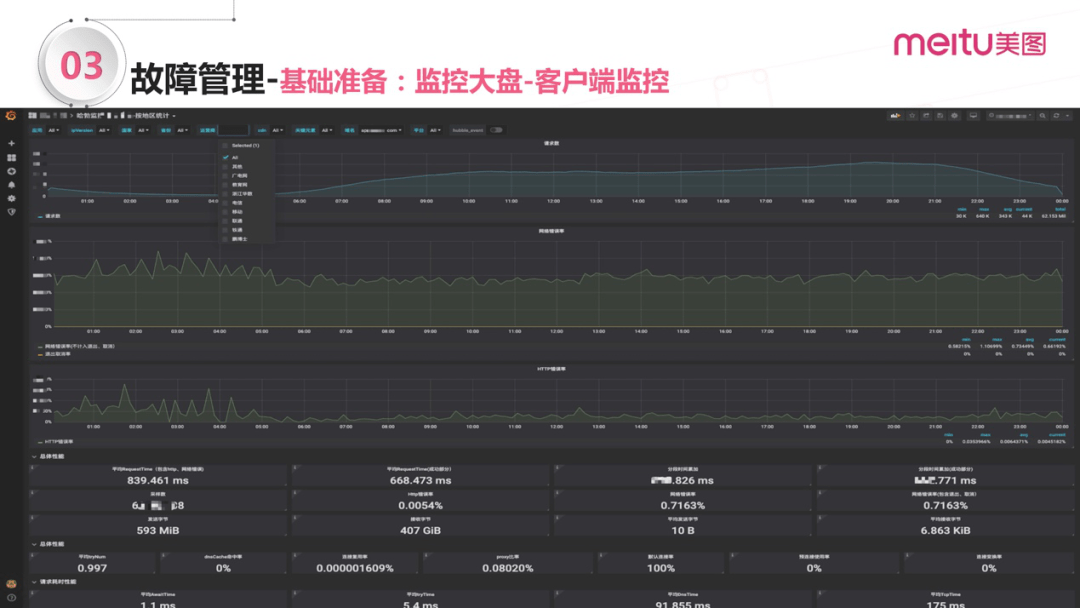
Task: Click the HTTP错误率 legend series color line
Action: tap(40, 442)
